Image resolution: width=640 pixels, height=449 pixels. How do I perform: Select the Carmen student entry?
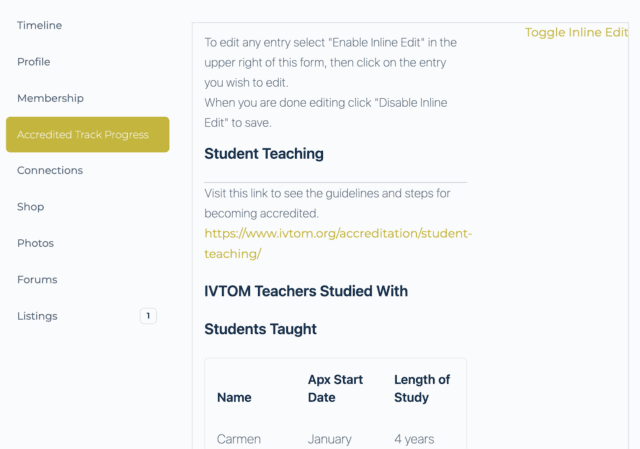239,439
